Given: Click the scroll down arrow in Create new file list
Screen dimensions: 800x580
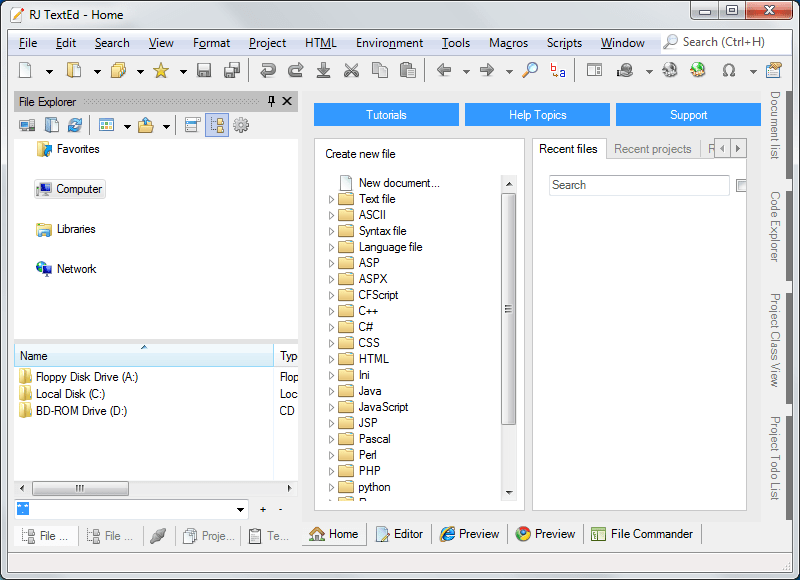Looking at the screenshot, I should [x=509, y=492].
